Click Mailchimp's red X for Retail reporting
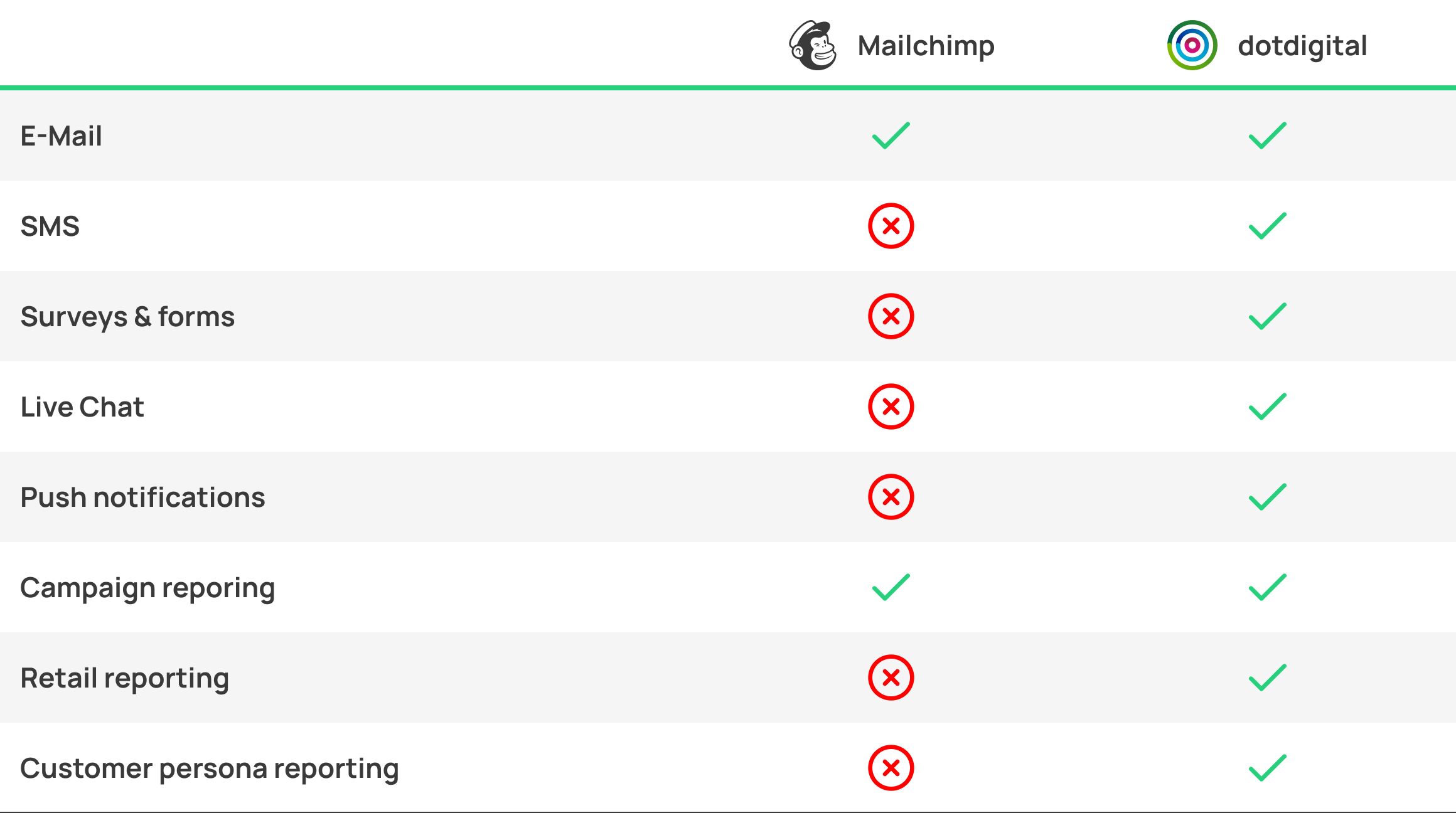 891,677
